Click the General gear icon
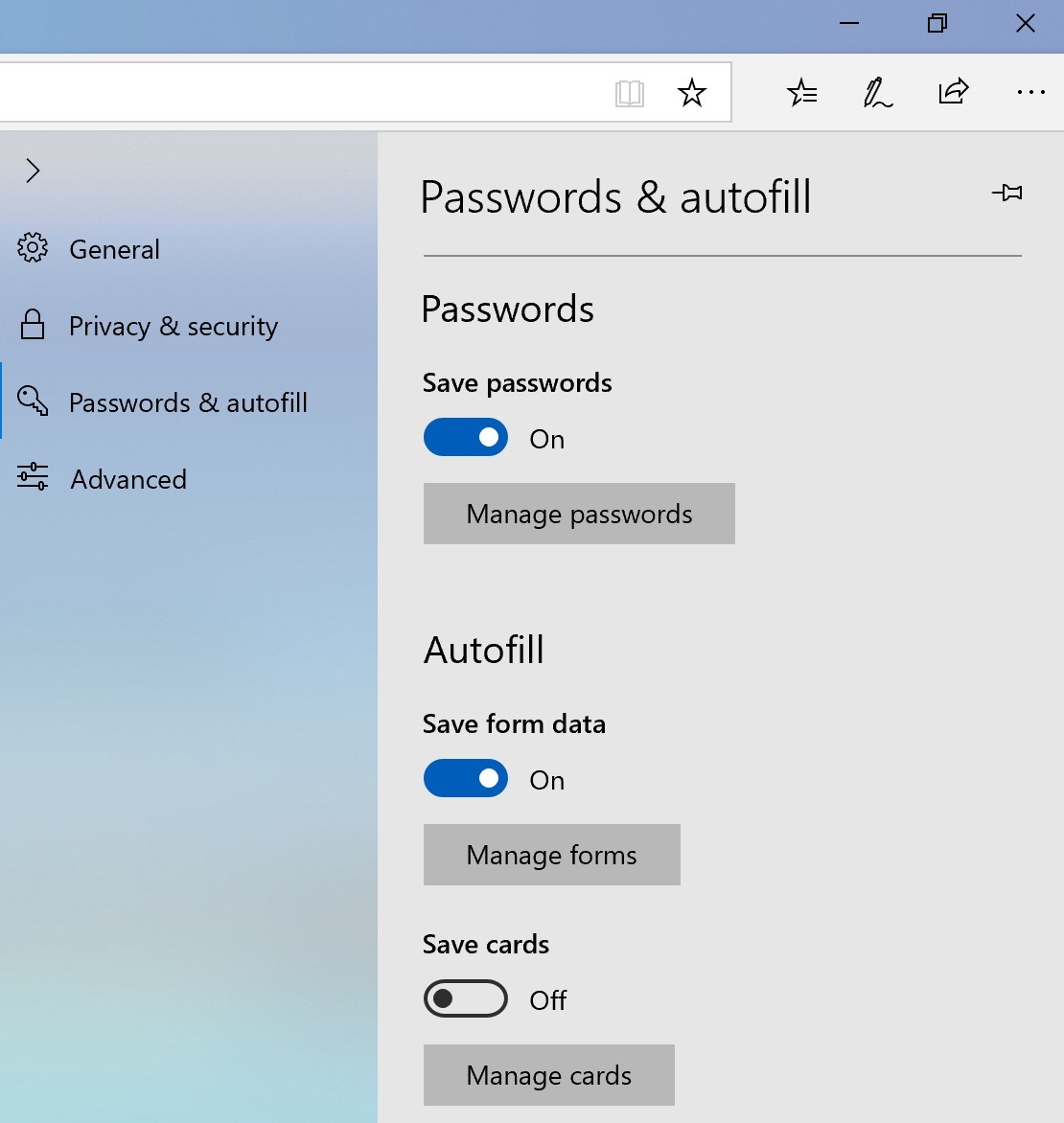Screen dimensions: 1064x1123 coord(33,248)
